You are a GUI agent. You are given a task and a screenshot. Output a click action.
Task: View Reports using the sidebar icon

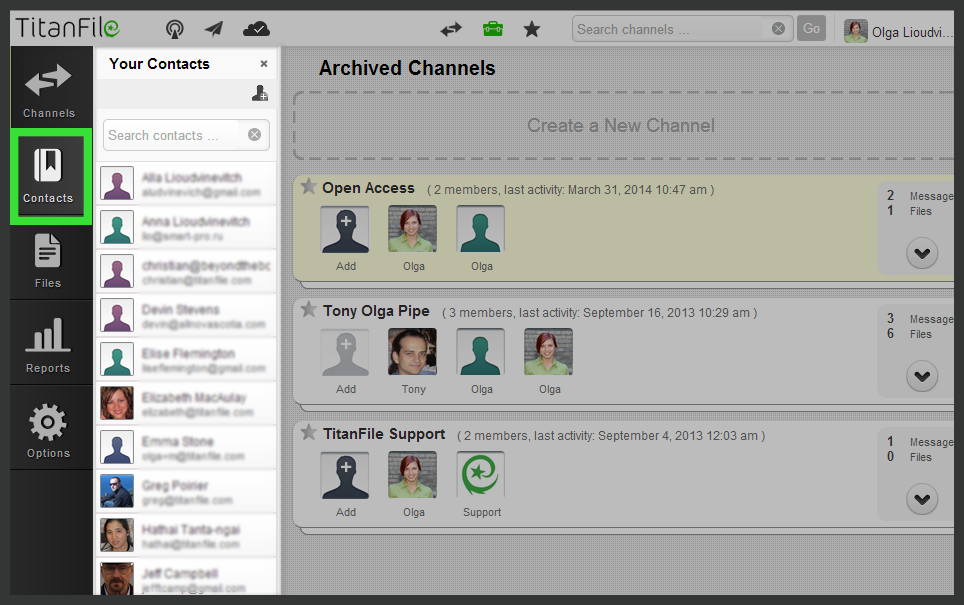click(50, 343)
